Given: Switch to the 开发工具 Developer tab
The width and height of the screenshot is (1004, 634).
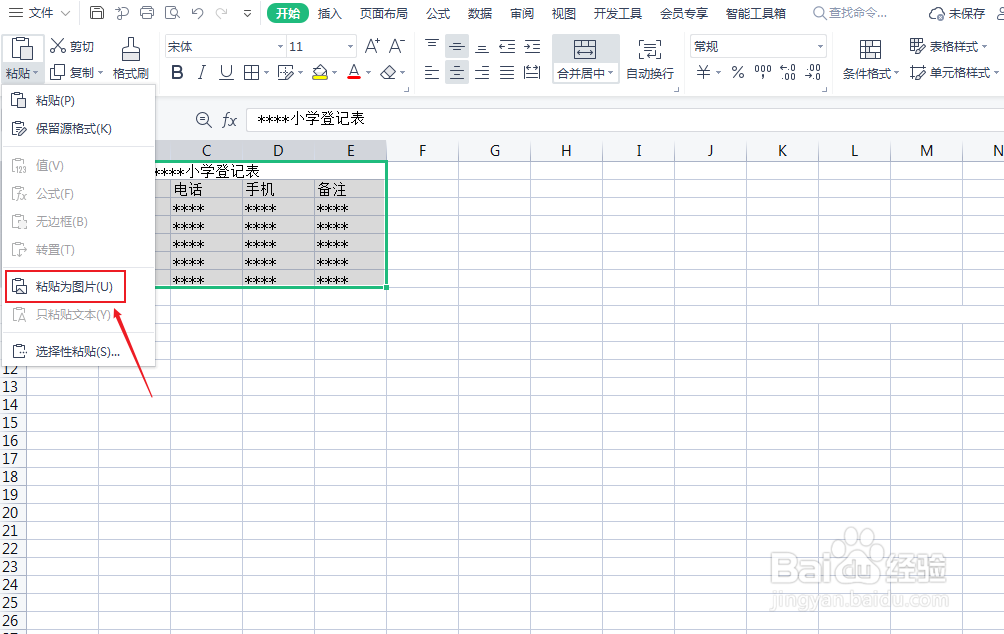Looking at the screenshot, I should coord(618,13).
